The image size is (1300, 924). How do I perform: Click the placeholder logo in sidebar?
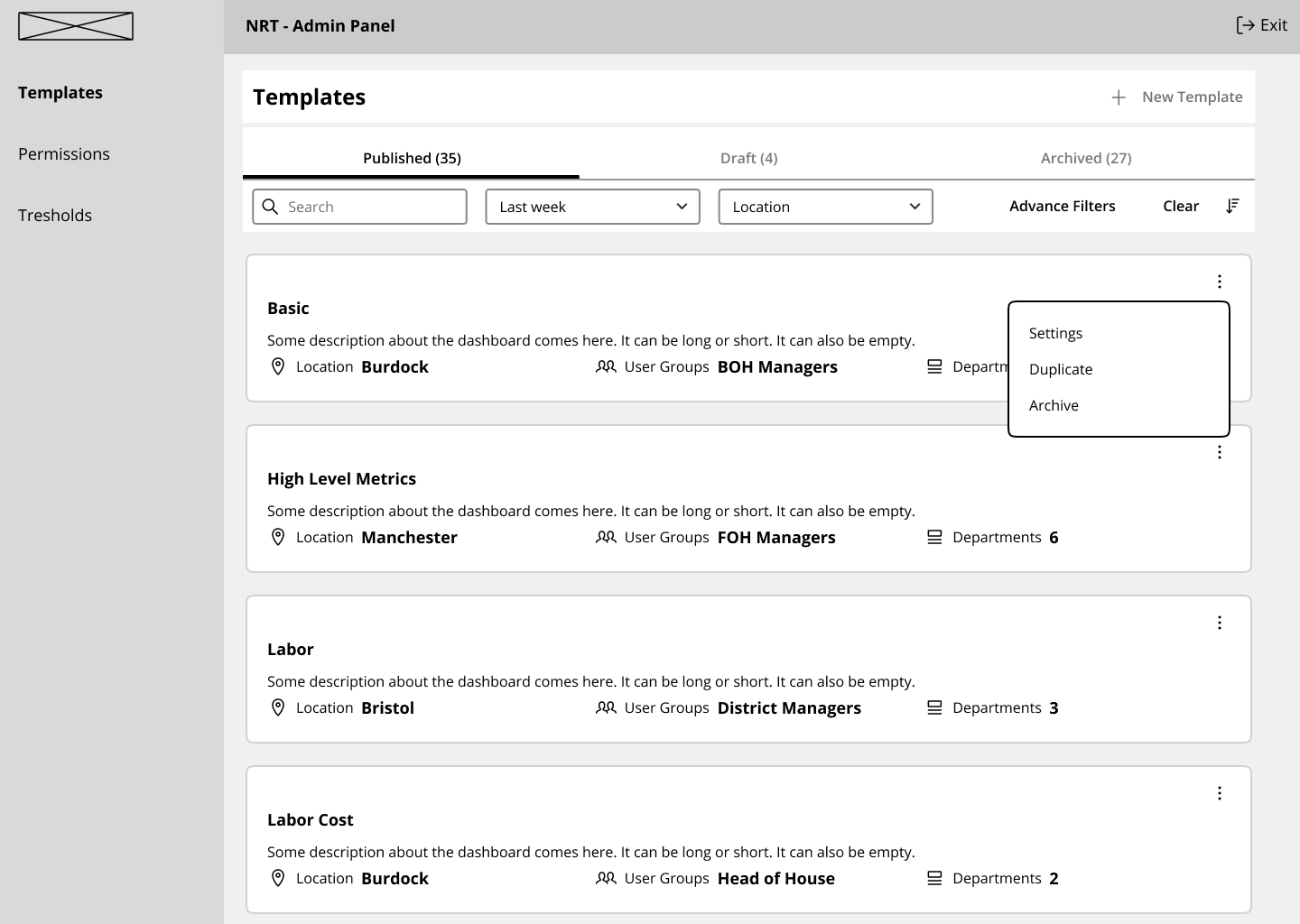(x=76, y=26)
